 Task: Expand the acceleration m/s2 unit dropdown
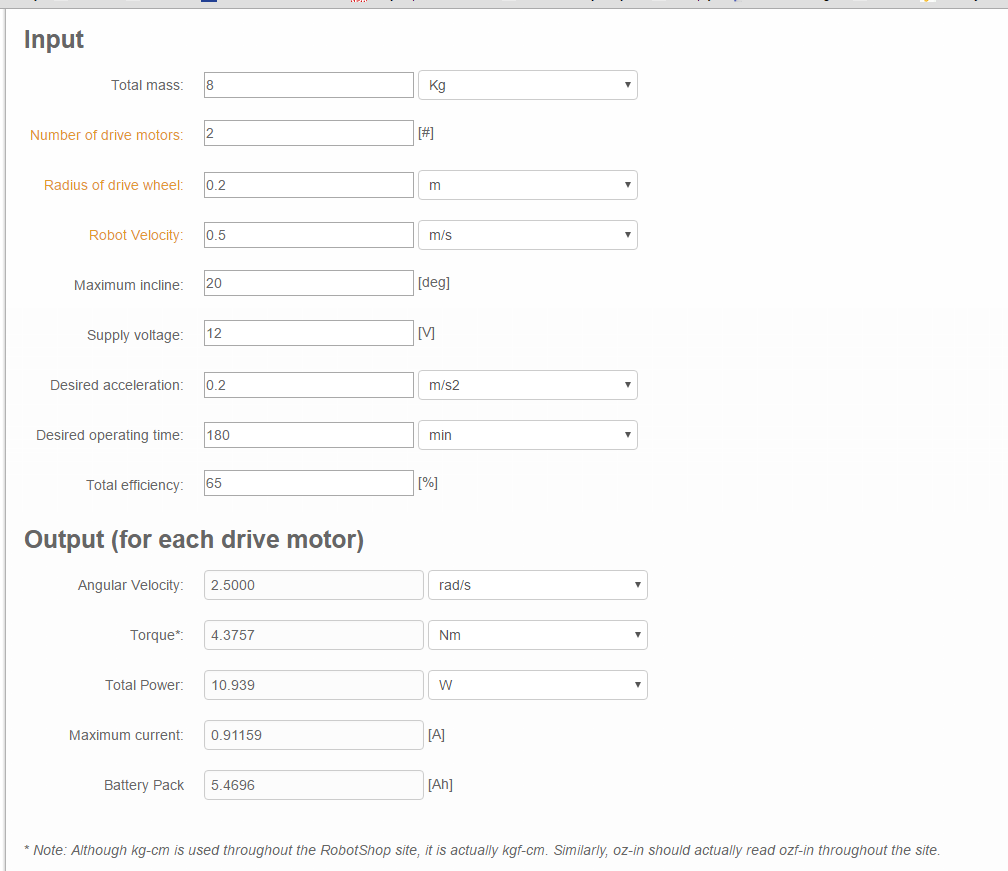527,385
